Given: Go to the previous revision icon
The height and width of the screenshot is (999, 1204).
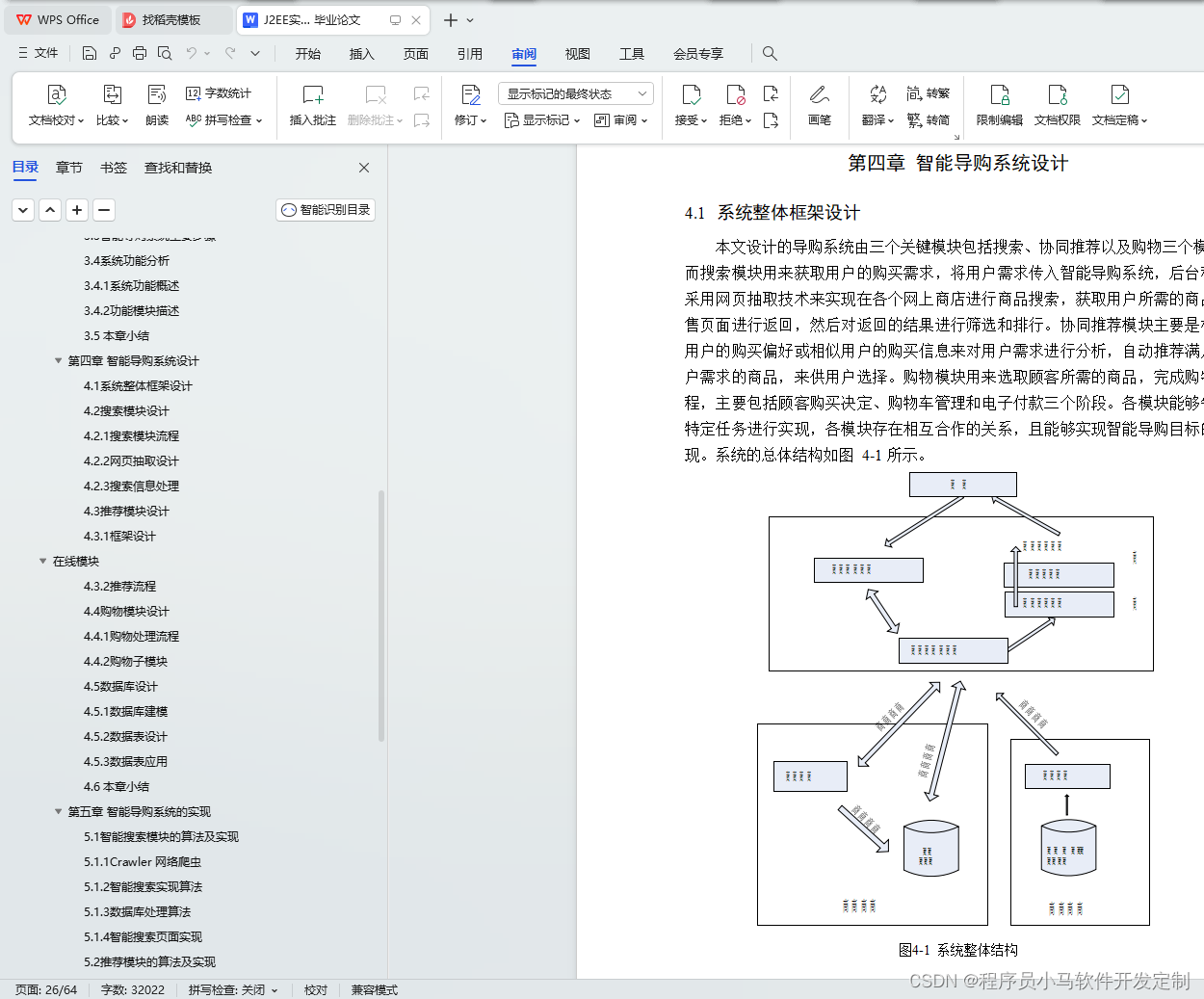Looking at the screenshot, I should [x=771, y=93].
